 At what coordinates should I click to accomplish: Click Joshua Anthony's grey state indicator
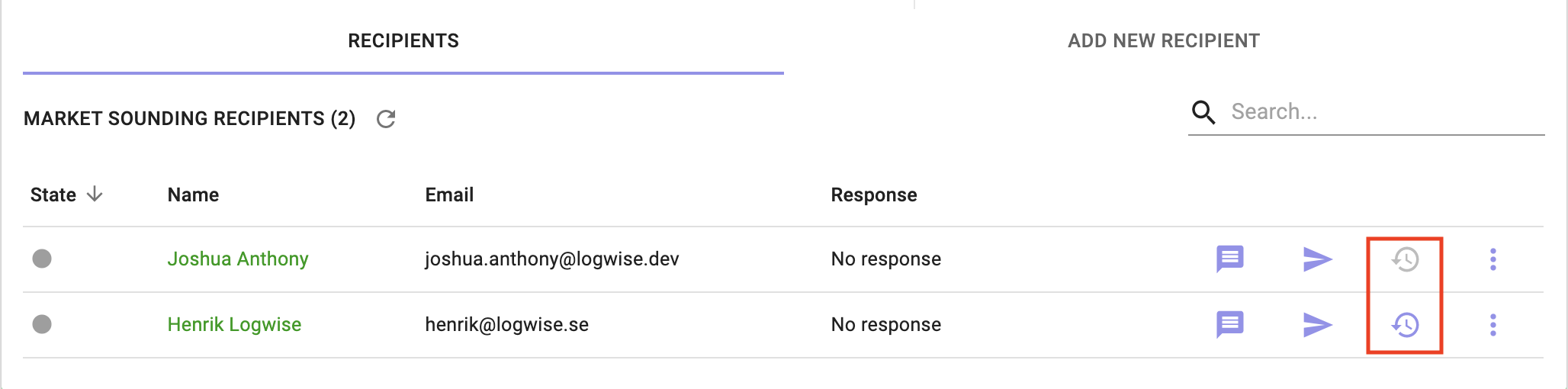(x=42, y=259)
